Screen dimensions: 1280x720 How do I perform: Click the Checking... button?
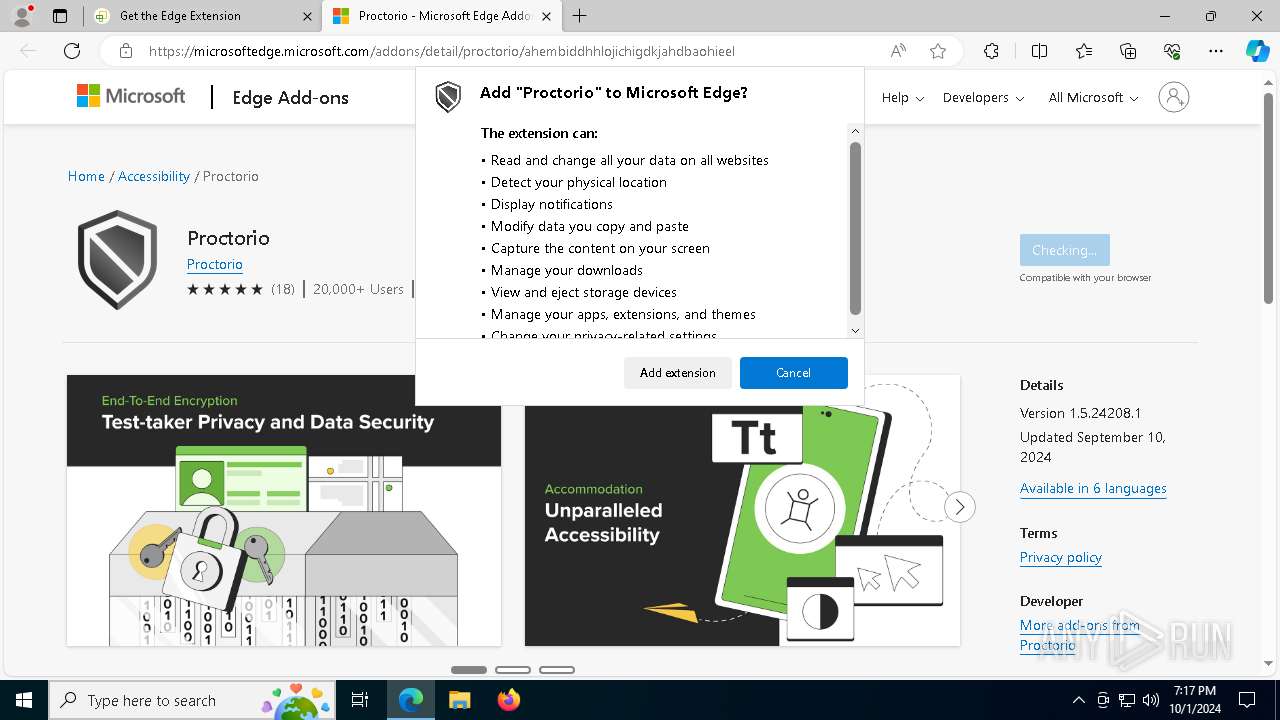pos(1064,250)
